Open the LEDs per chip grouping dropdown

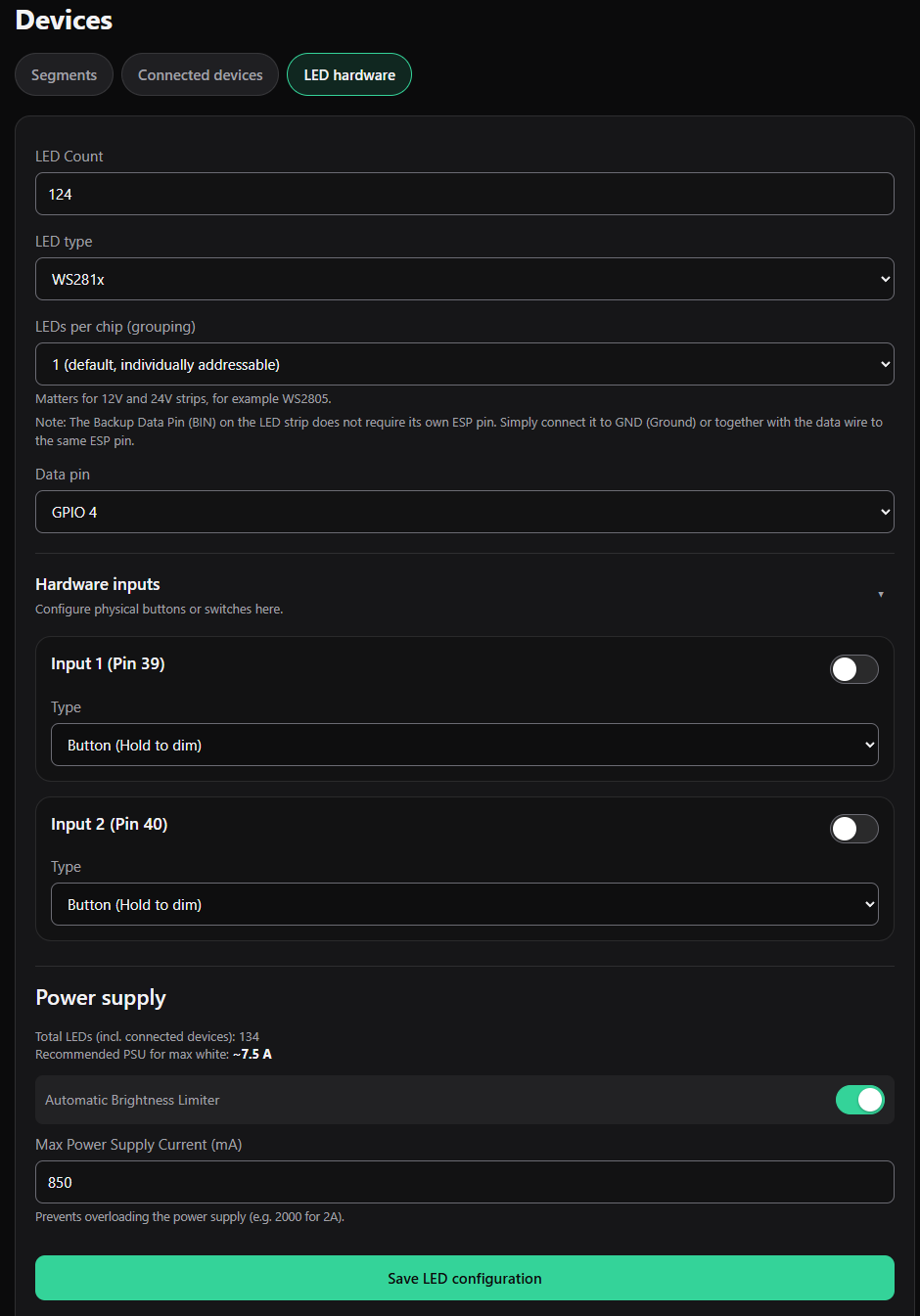(x=465, y=364)
